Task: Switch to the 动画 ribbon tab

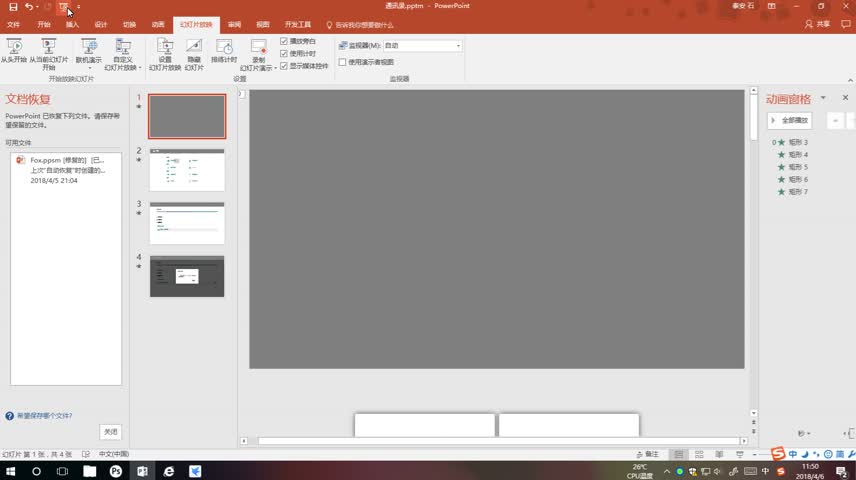Action: tap(158, 24)
